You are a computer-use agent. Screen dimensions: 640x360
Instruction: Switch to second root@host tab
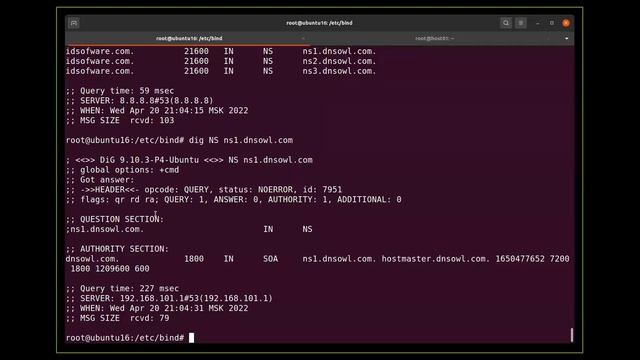tap(434, 38)
